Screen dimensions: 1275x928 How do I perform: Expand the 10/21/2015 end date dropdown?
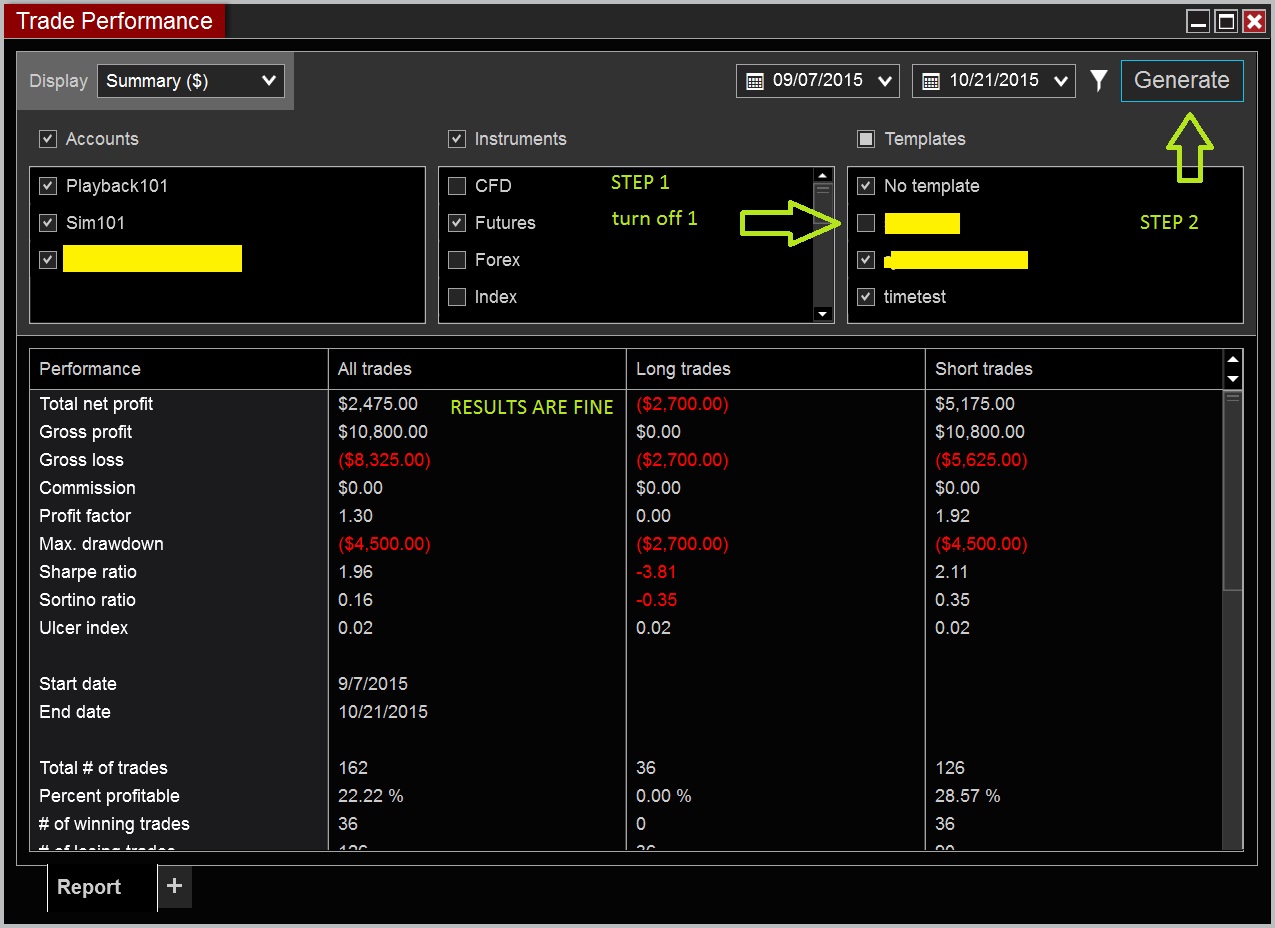(x=1061, y=82)
